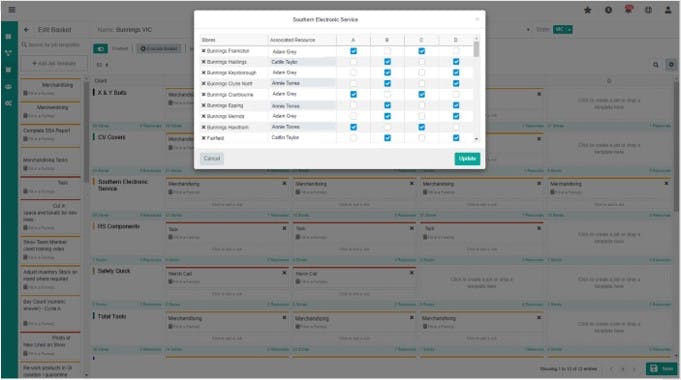Viewport: 681px width, 380px height.
Task: Remove Bunnings Frankston store row
Action: [203, 51]
